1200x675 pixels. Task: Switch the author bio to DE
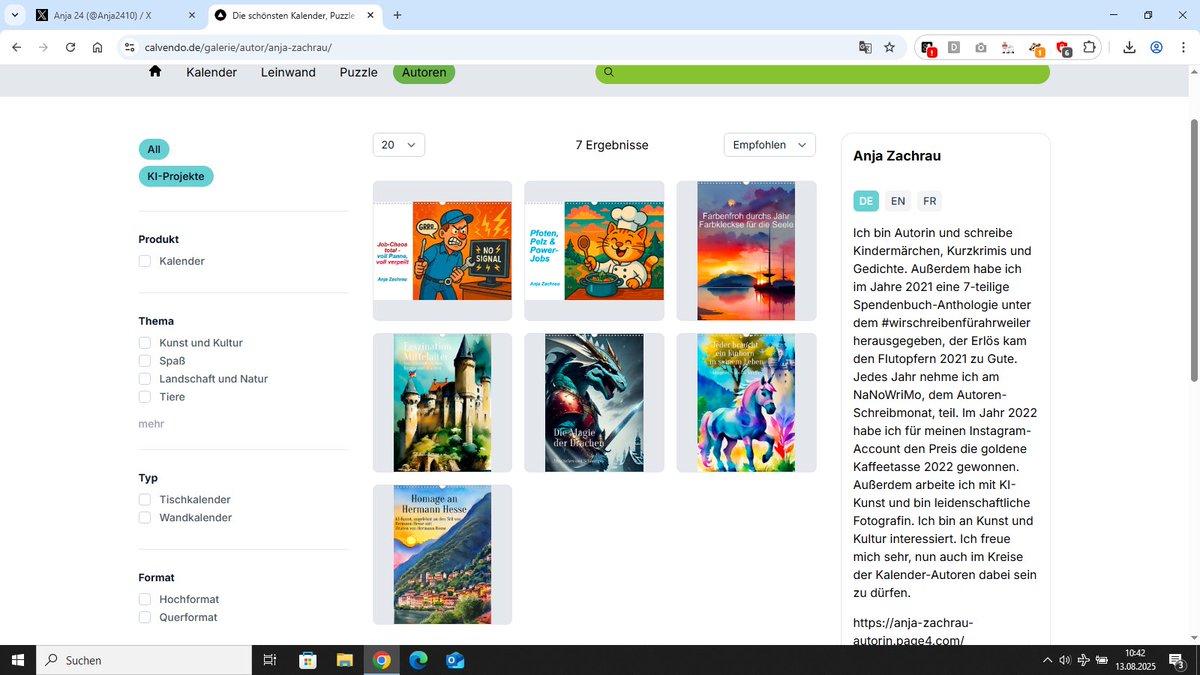pos(866,201)
